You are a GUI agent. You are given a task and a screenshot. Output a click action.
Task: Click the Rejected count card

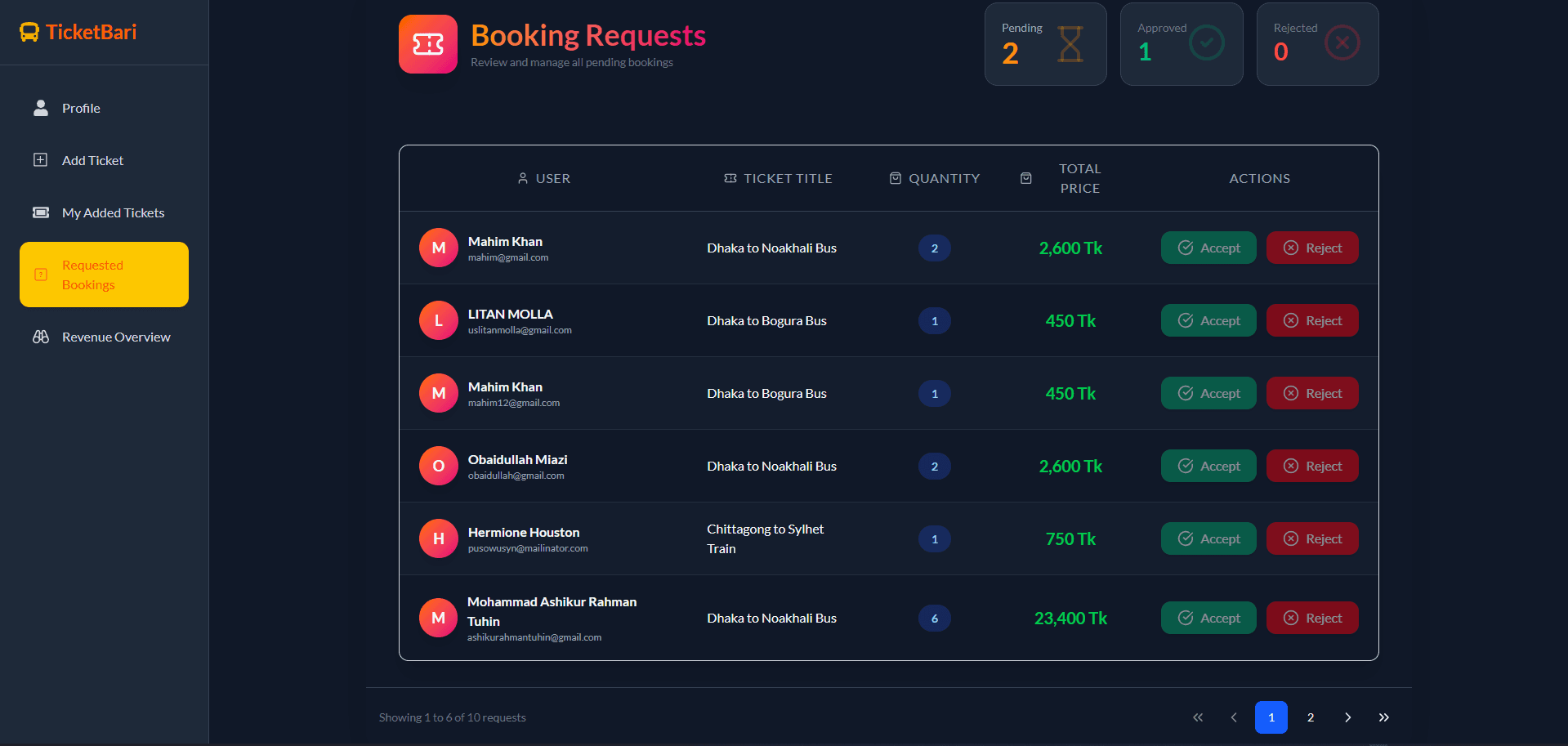coord(1318,44)
